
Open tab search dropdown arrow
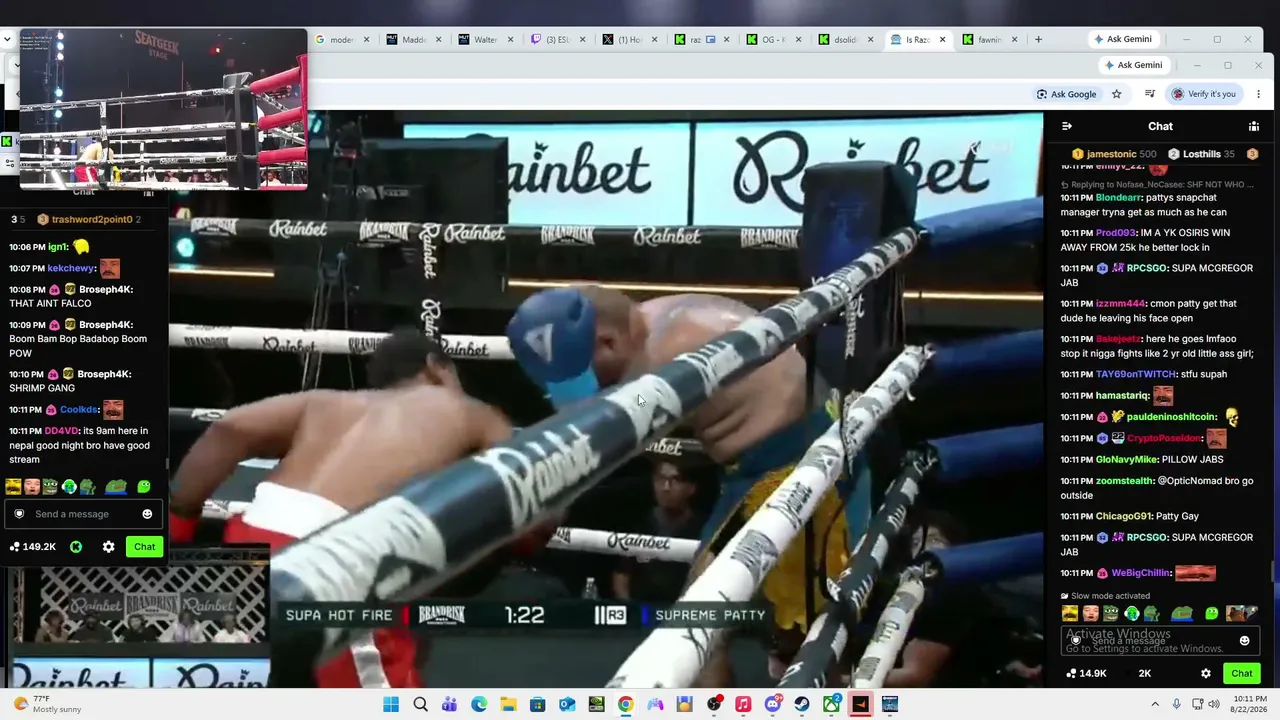click(x=8, y=39)
